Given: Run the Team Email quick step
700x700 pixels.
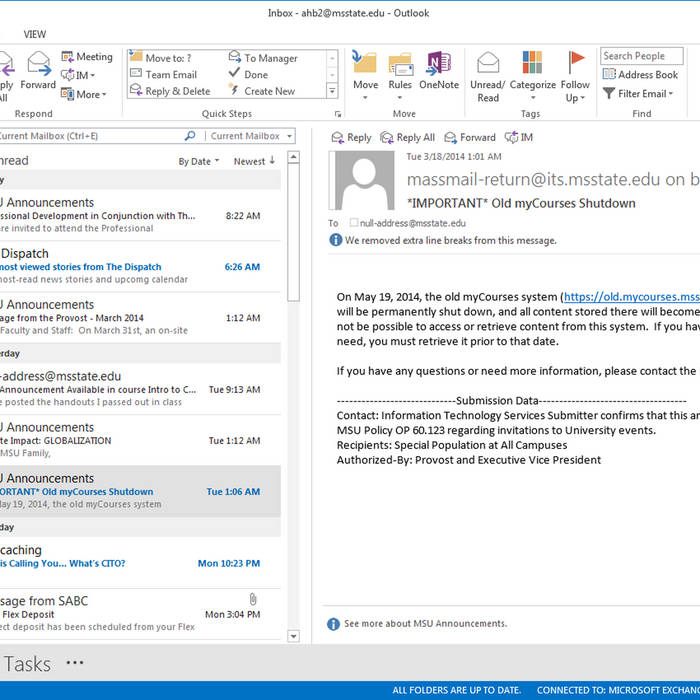Looking at the screenshot, I should point(163,75).
